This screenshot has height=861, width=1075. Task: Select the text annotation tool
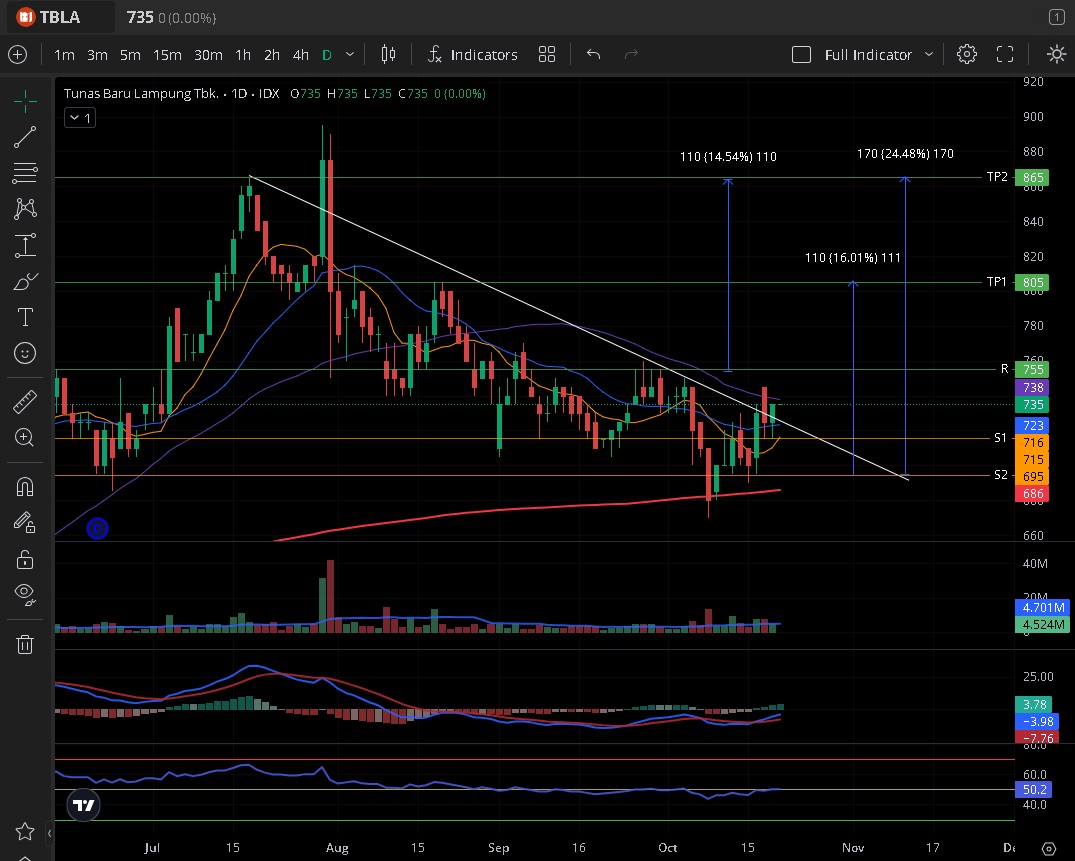pos(25,317)
